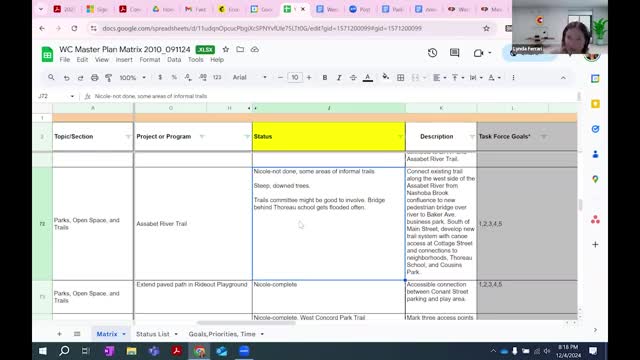Click the print icon in toolbar
This screenshot has width=640, height=360.
coord(94,78)
